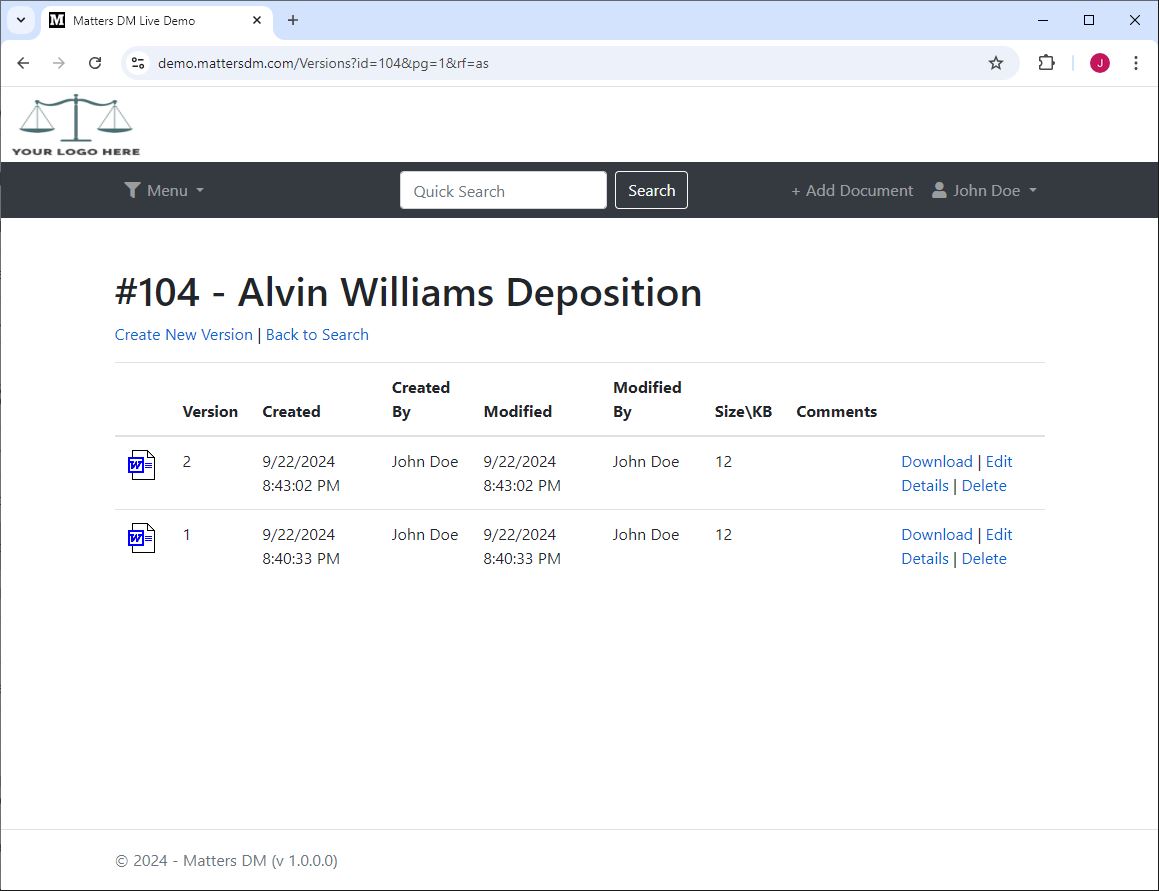Click the Created By column header
Image resolution: width=1159 pixels, height=891 pixels.
tap(421, 399)
